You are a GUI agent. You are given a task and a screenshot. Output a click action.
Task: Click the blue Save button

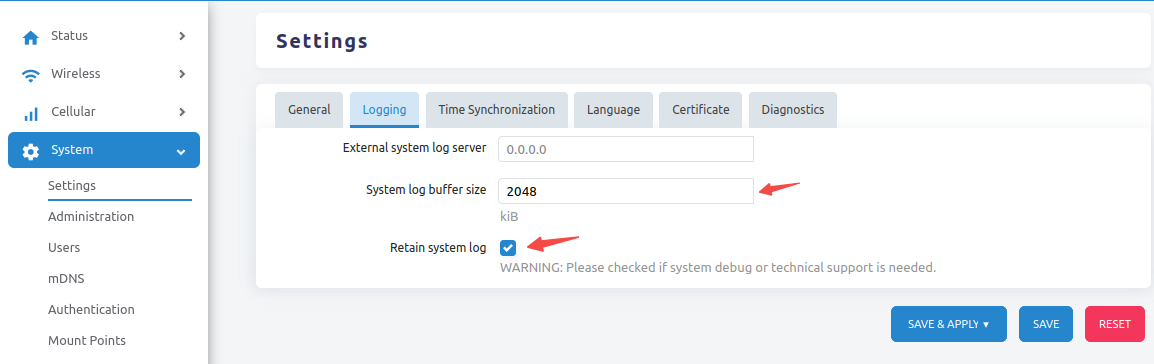click(1046, 324)
